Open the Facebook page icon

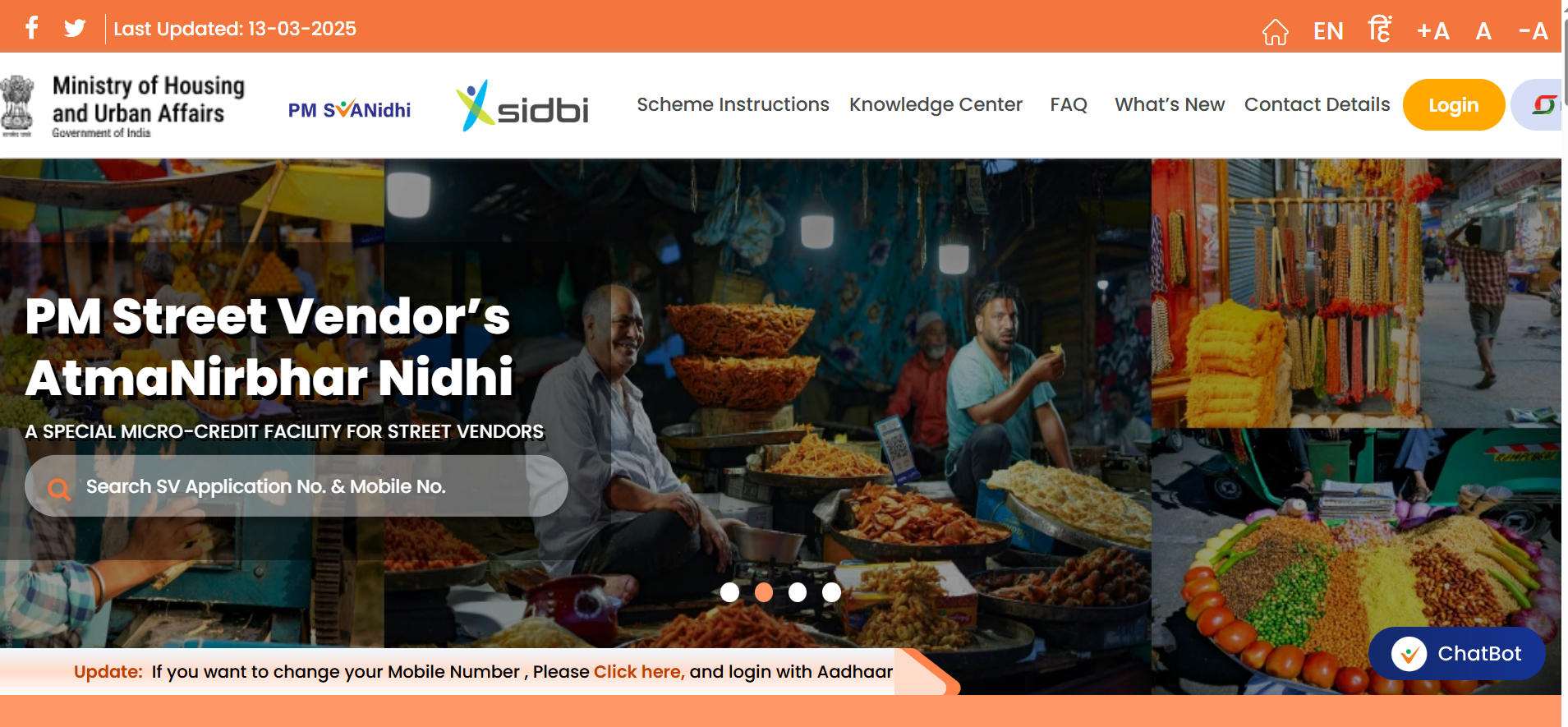point(32,28)
